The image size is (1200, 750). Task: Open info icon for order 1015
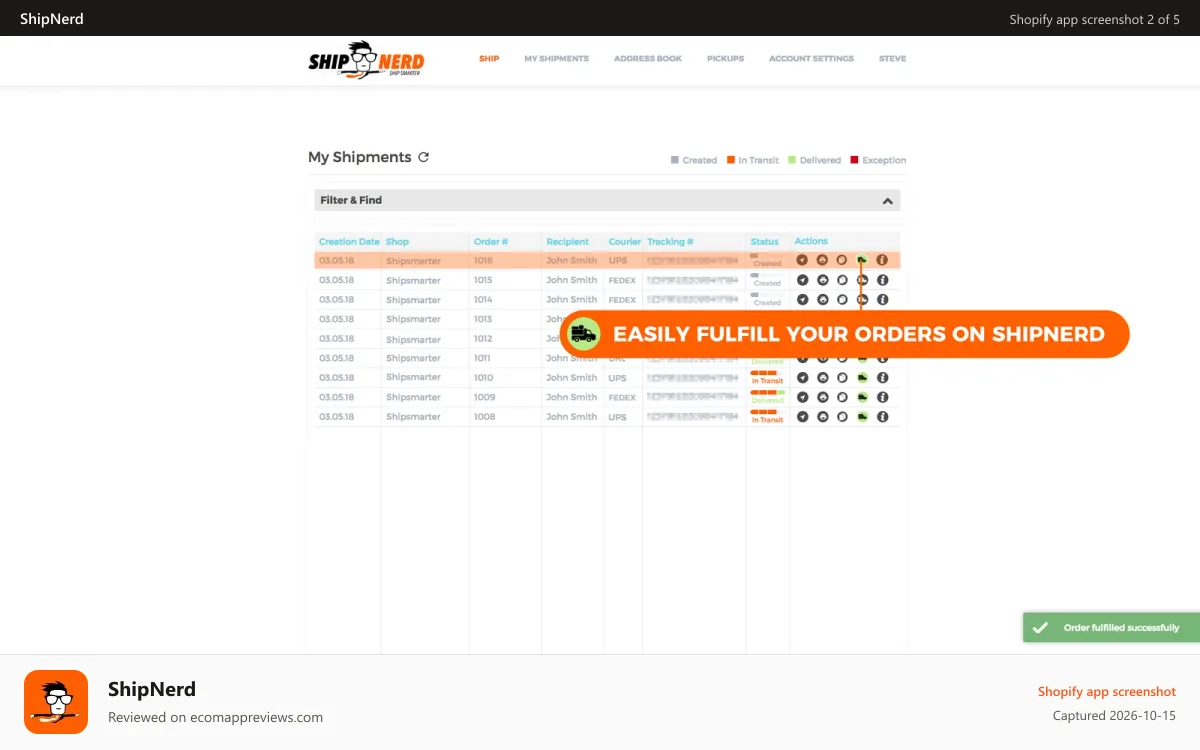click(x=882, y=280)
